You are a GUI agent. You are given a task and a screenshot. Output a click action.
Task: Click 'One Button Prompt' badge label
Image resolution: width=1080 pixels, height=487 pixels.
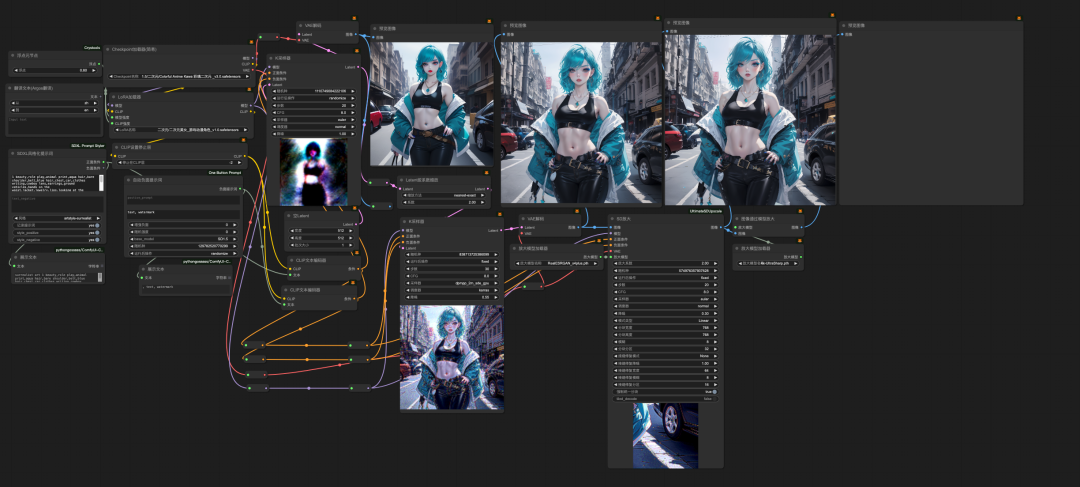coord(225,172)
